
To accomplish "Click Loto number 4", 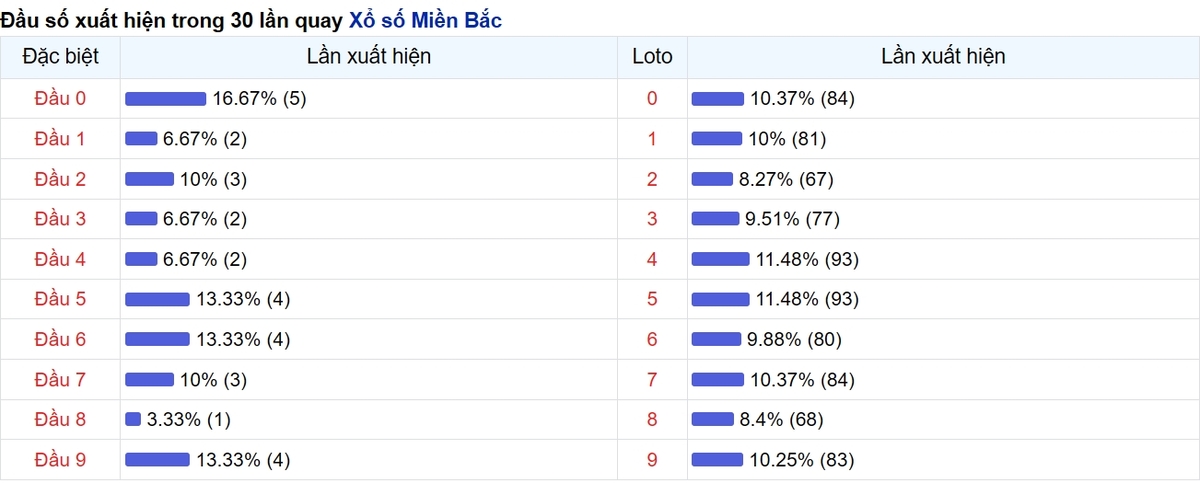I will [x=652, y=259].
